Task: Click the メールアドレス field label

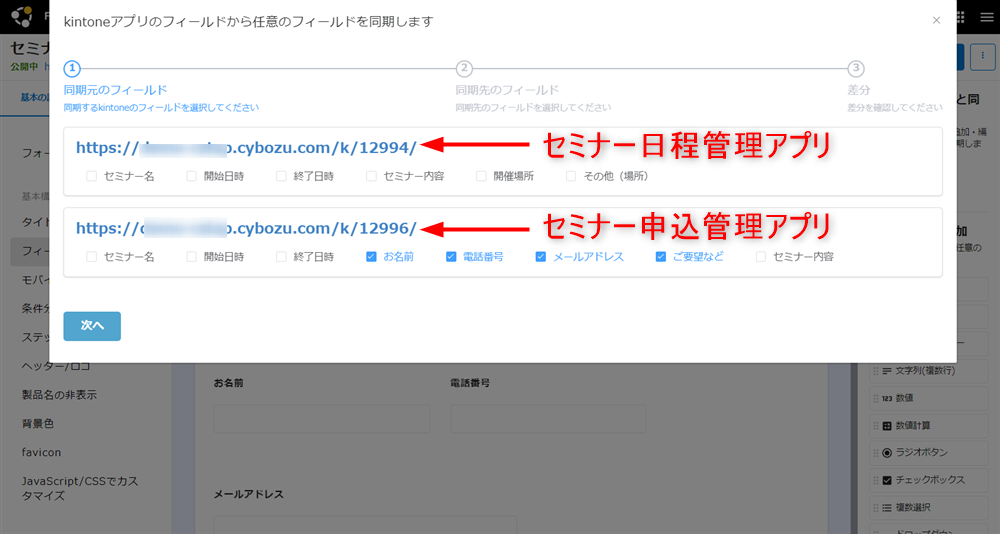Action: coord(249,494)
